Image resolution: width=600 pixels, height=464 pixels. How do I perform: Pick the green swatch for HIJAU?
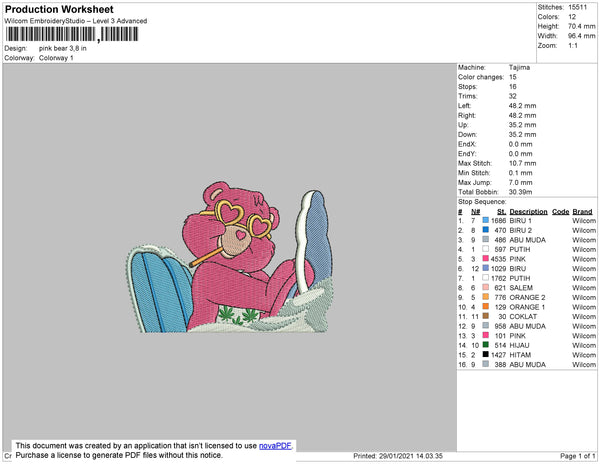[486, 345]
